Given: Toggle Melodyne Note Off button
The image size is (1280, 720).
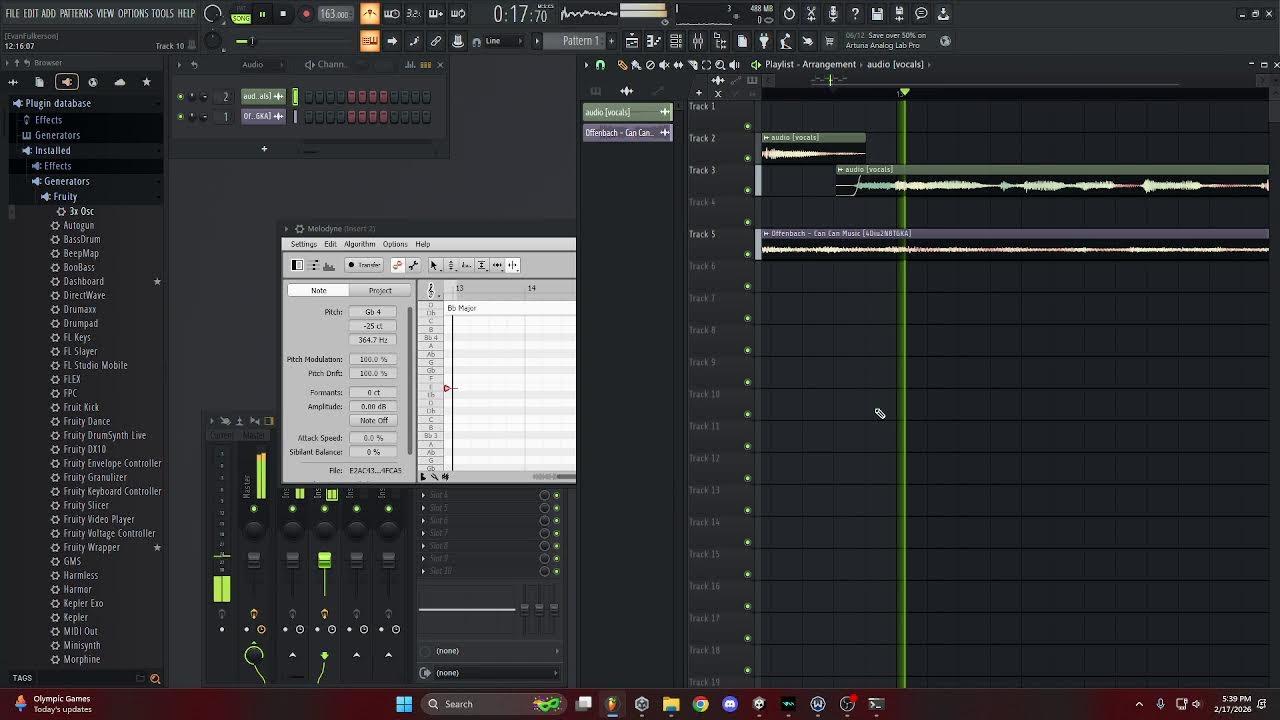Looking at the screenshot, I should click(x=374, y=421).
